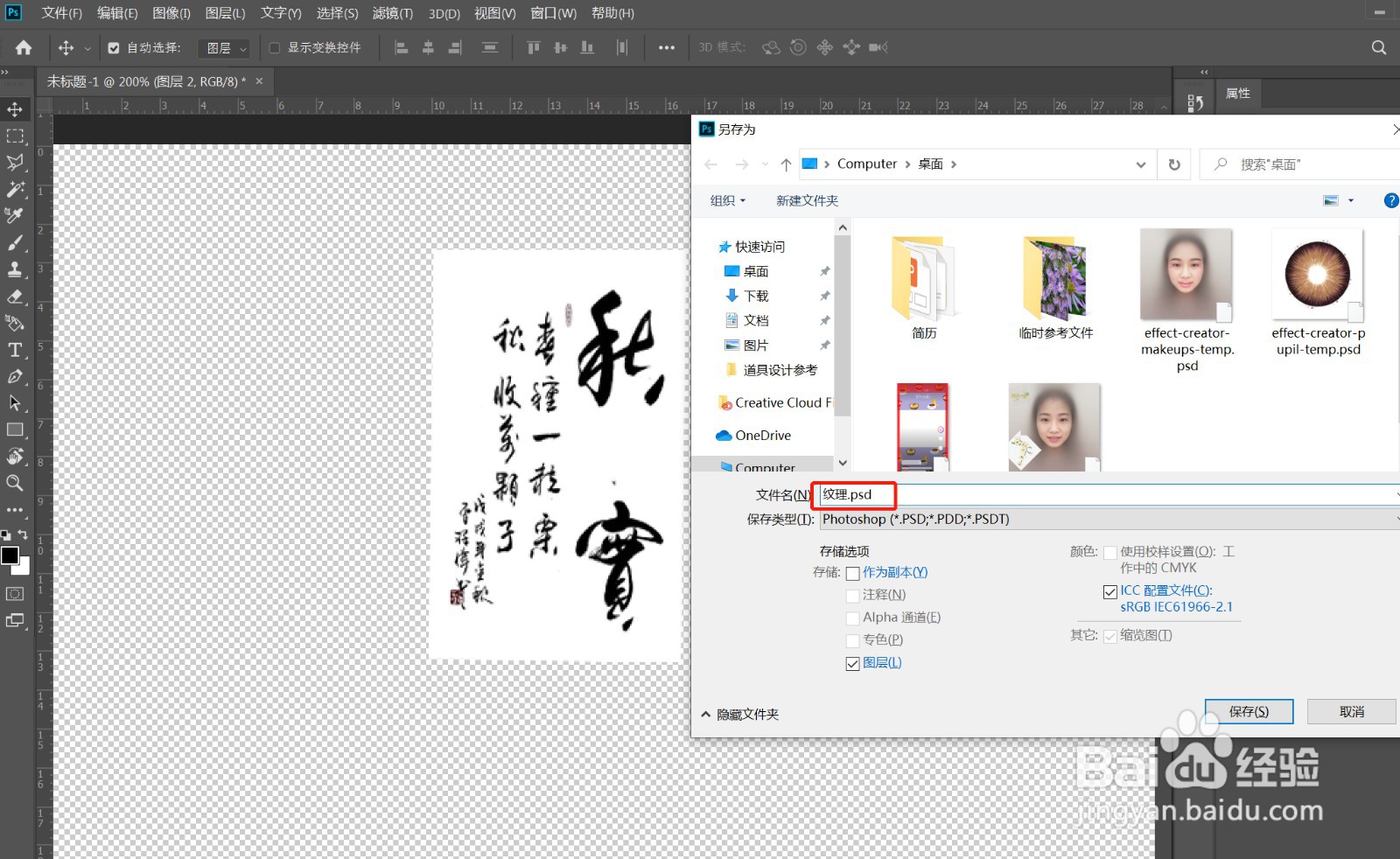Image resolution: width=1400 pixels, height=859 pixels.
Task: Switch to the 属性 properties panel tab
Action: click(x=1238, y=94)
